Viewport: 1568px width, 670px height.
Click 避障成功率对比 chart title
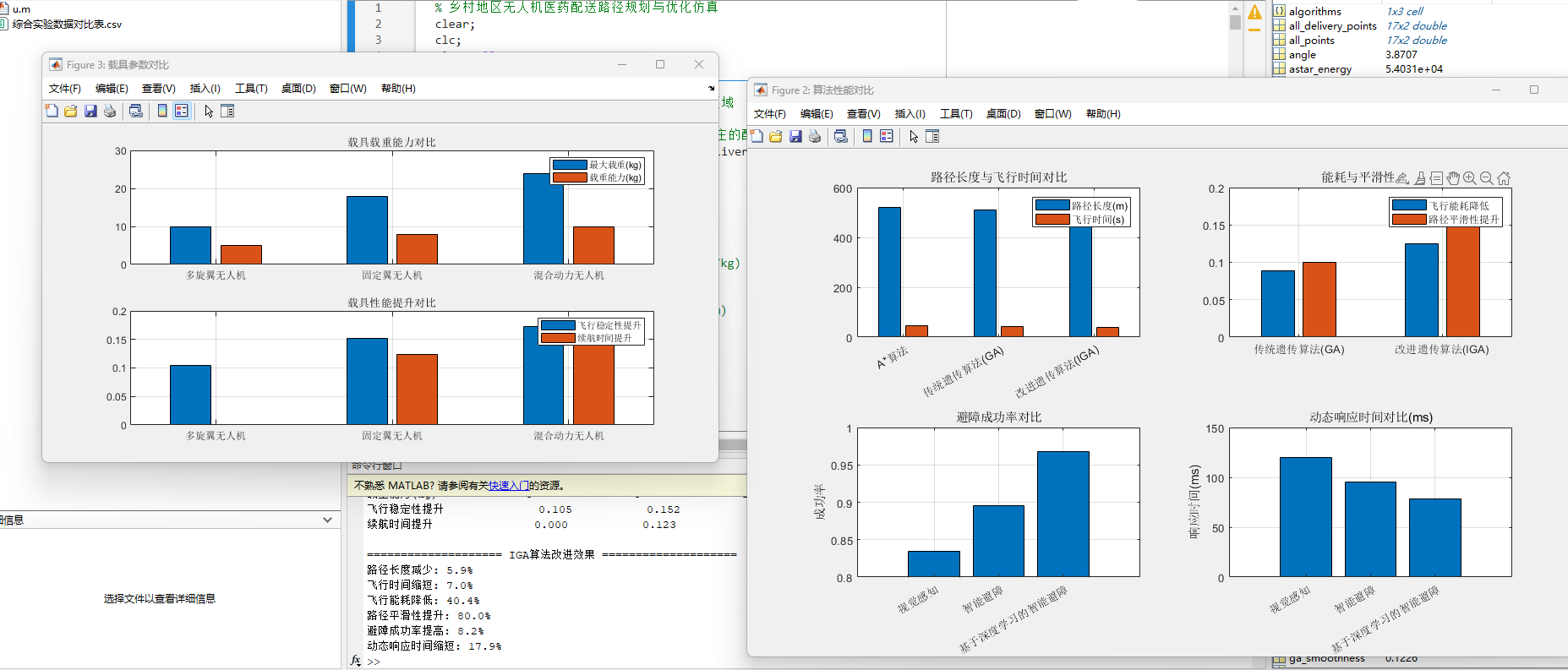(x=998, y=417)
